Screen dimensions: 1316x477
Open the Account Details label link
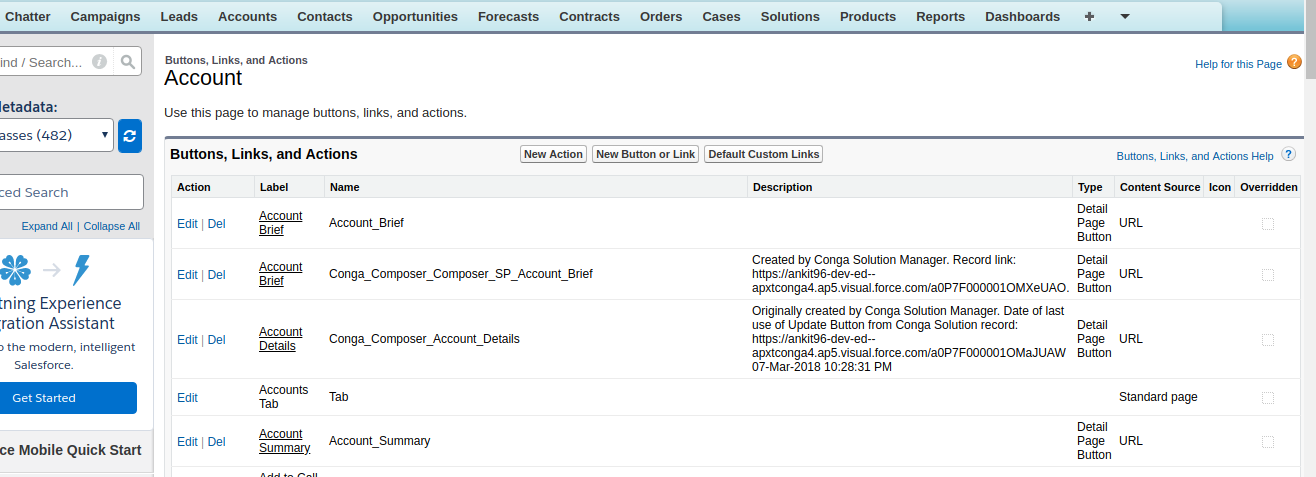pyautogui.click(x=280, y=339)
